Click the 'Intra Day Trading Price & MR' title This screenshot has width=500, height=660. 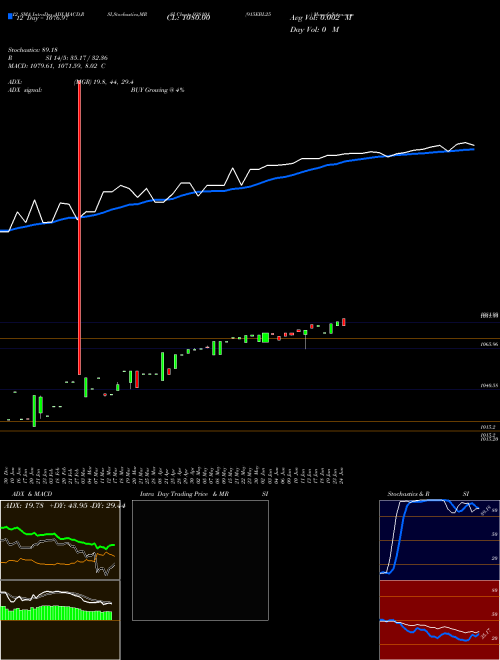click(x=184, y=494)
